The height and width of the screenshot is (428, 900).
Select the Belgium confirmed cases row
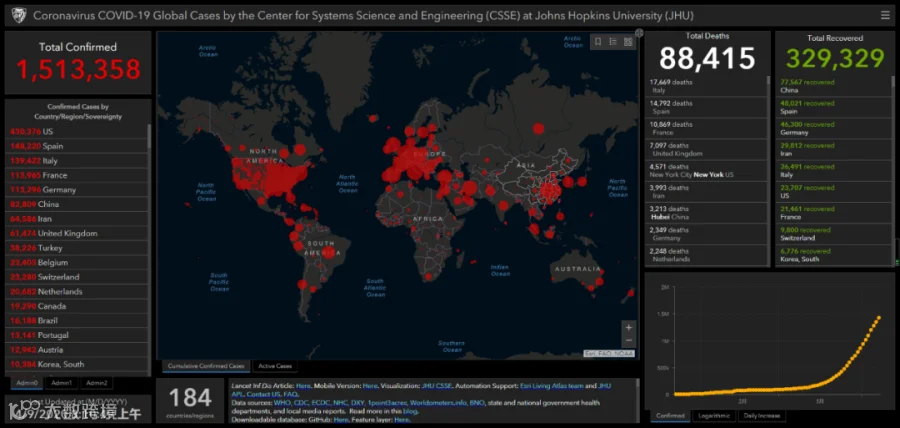(x=77, y=262)
